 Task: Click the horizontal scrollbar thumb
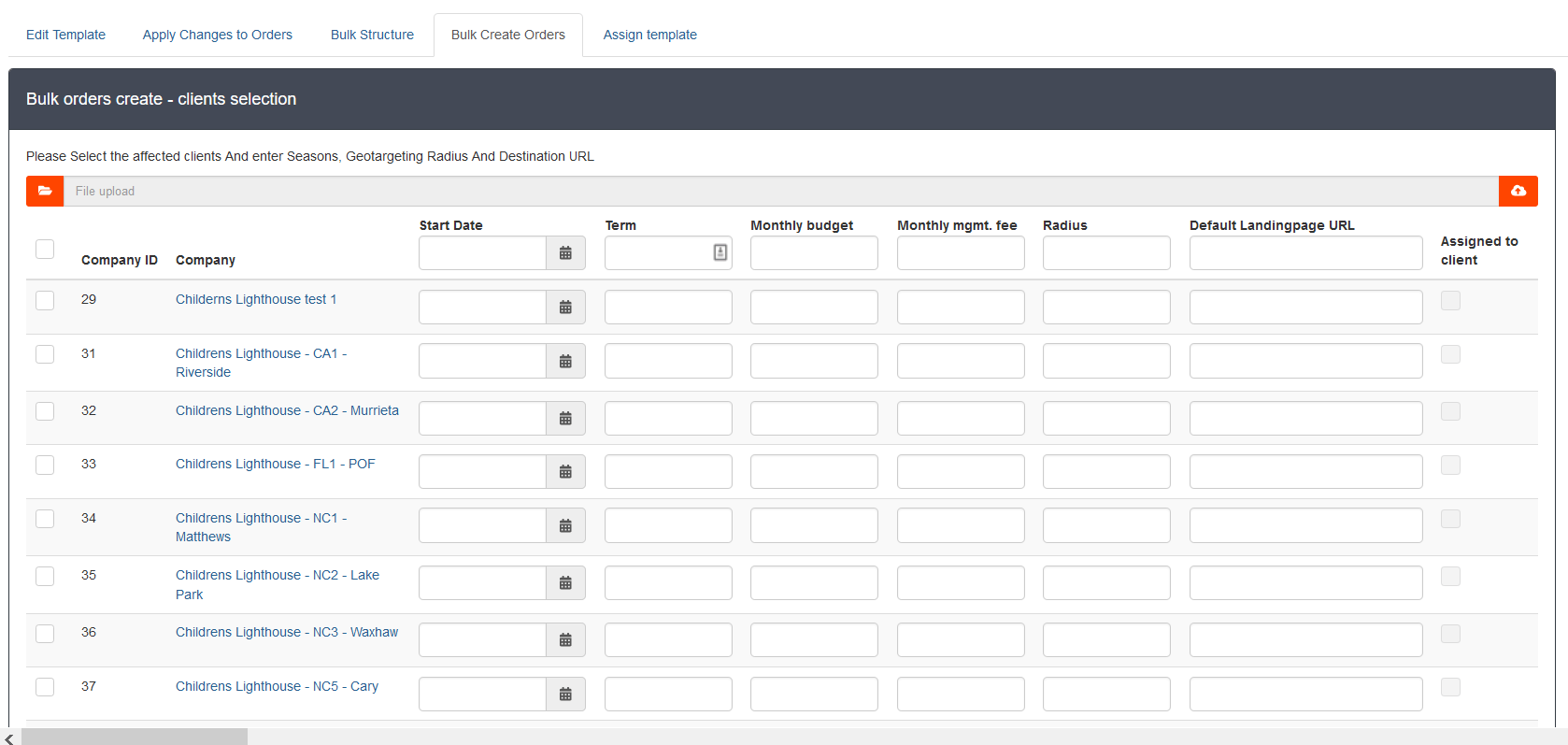[135, 738]
